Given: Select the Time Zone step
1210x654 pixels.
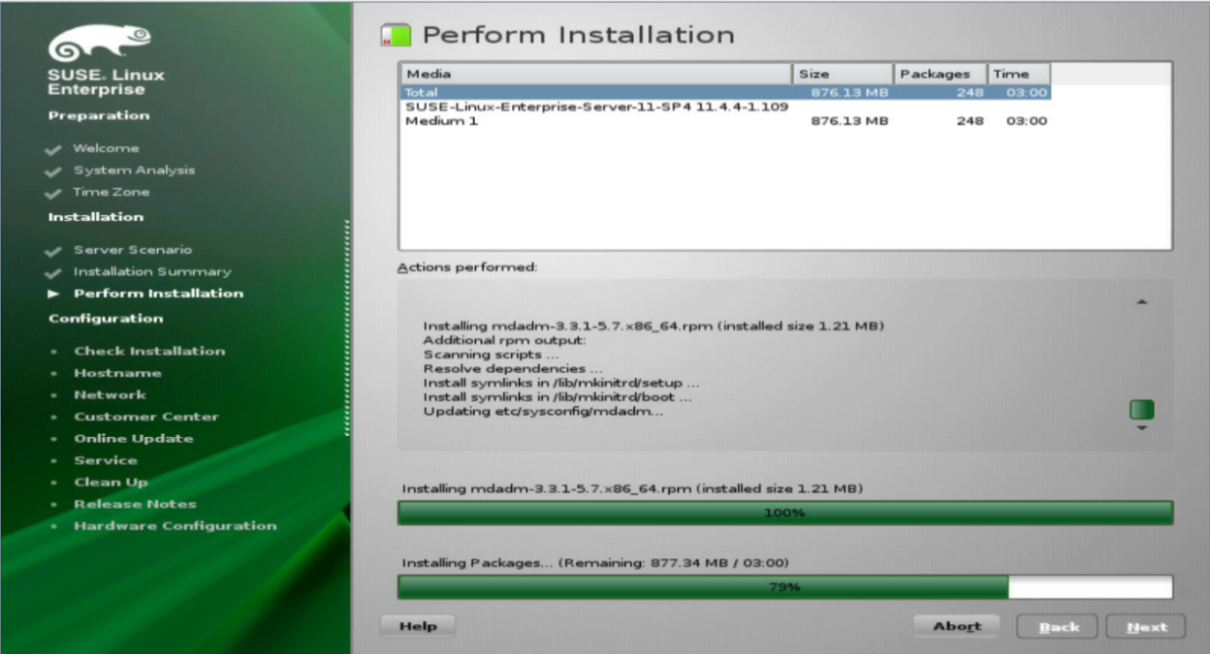Looking at the screenshot, I should [111, 192].
